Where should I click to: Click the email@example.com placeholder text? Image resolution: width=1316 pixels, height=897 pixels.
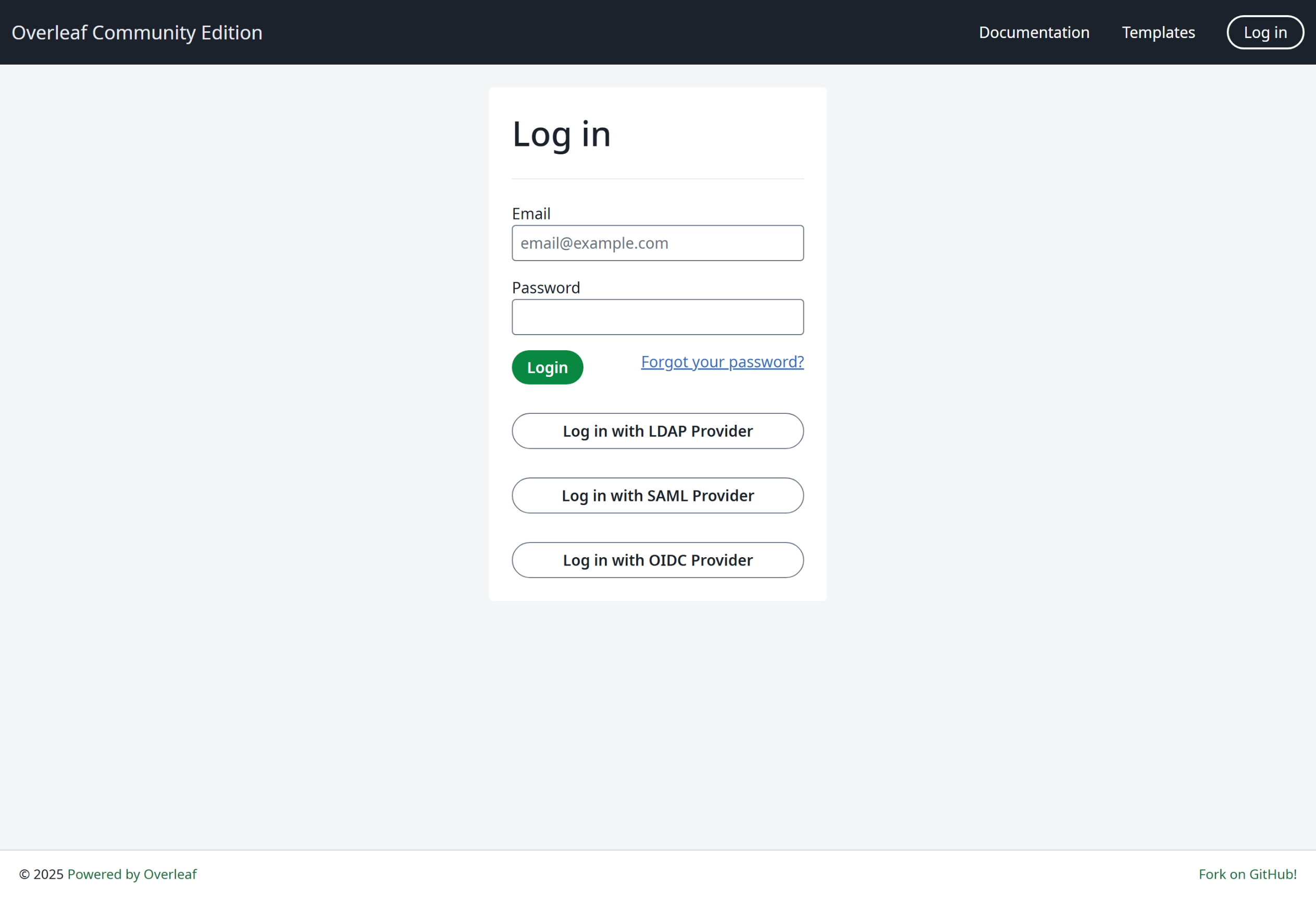point(594,243)
